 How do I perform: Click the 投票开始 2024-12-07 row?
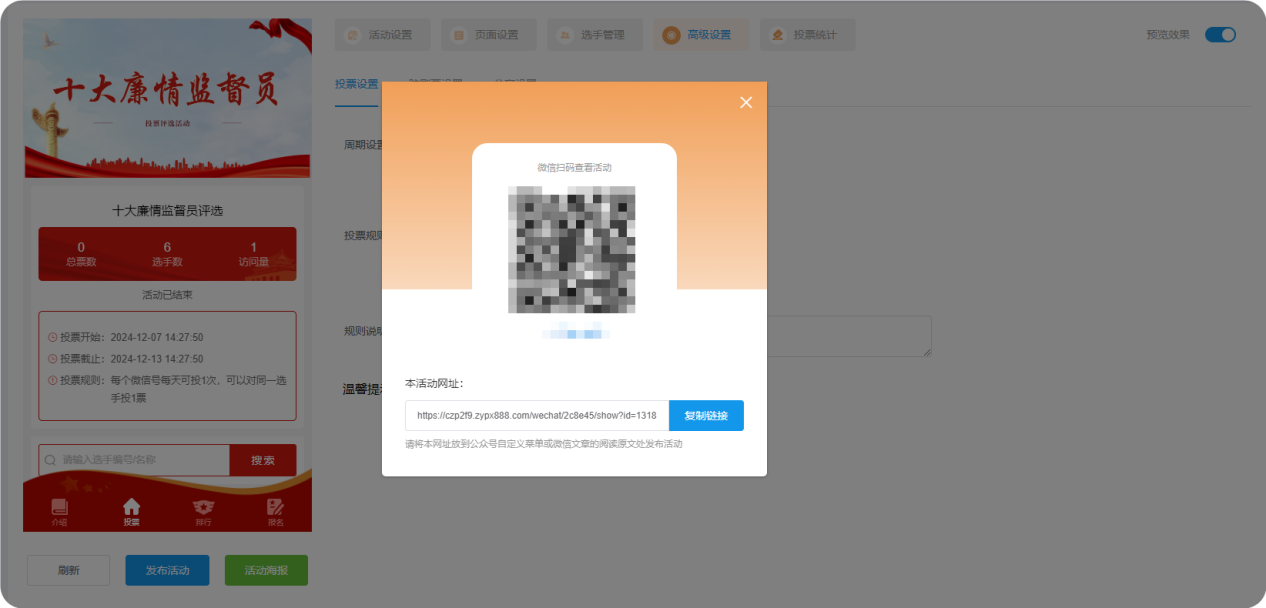[126, 337]
